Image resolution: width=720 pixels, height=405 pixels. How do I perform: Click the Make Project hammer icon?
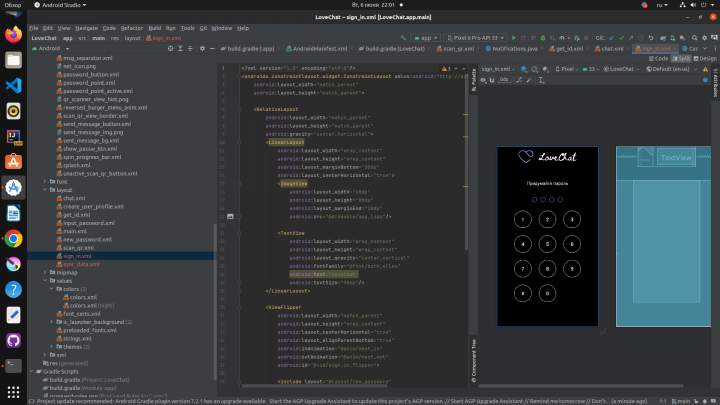(x=403, y=38)
